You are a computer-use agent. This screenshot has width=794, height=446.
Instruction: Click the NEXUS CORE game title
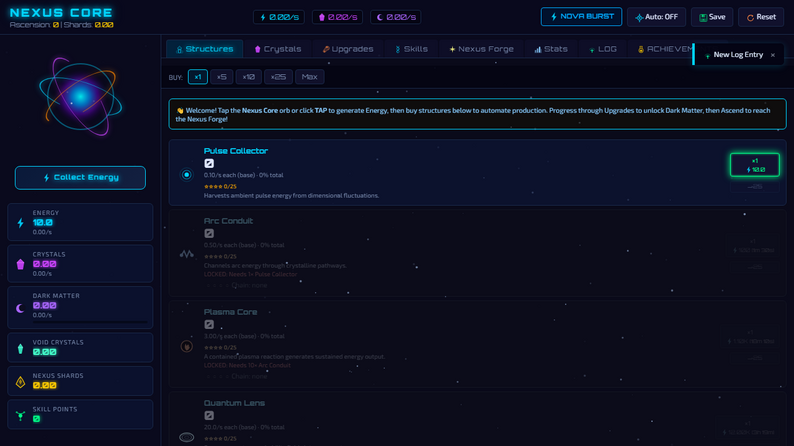click(61, 13)
